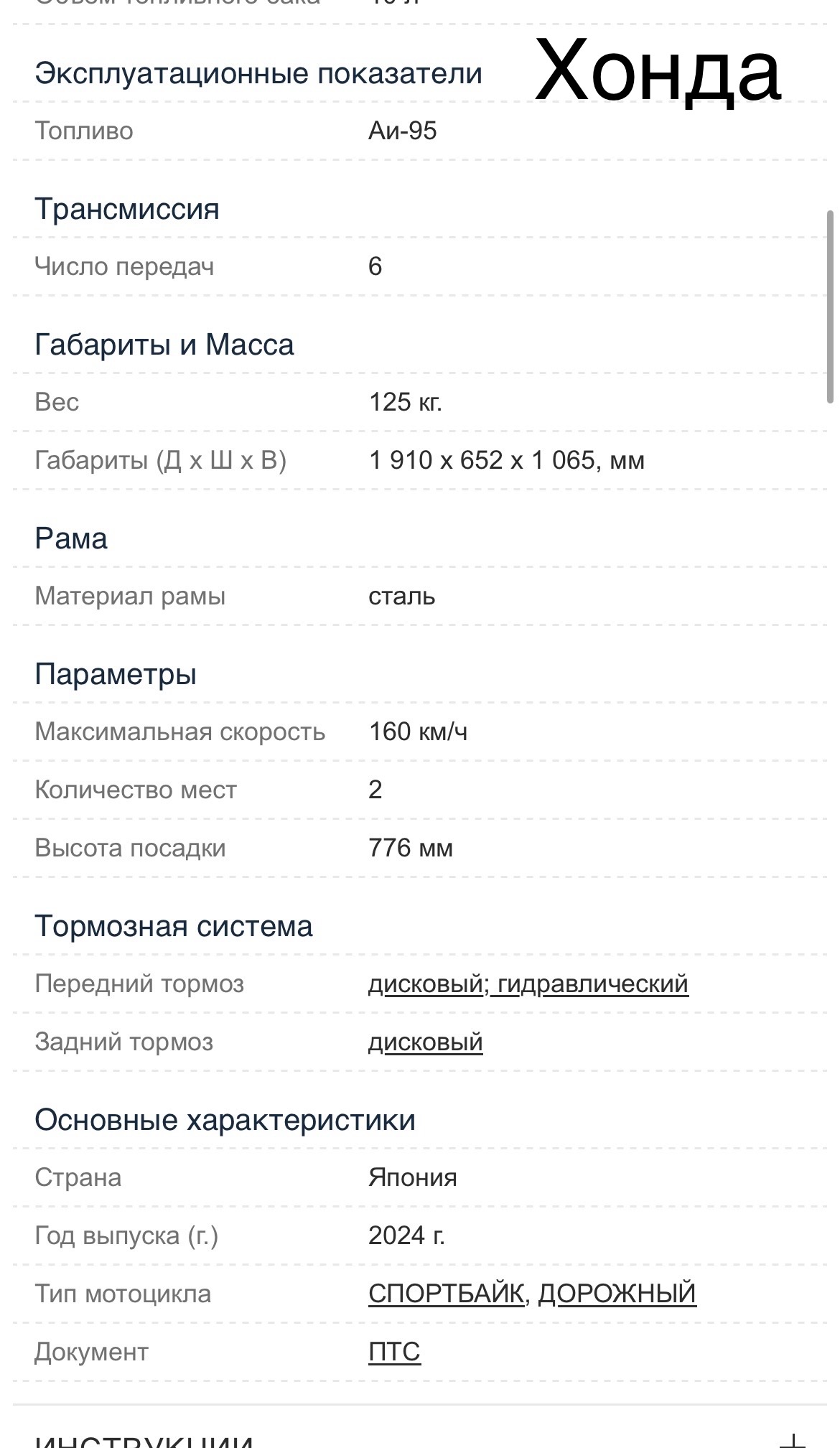Click the 1 910 x 652 x 1 065 dimensions value
The image size is (840, 1448).
click(506, 459)
